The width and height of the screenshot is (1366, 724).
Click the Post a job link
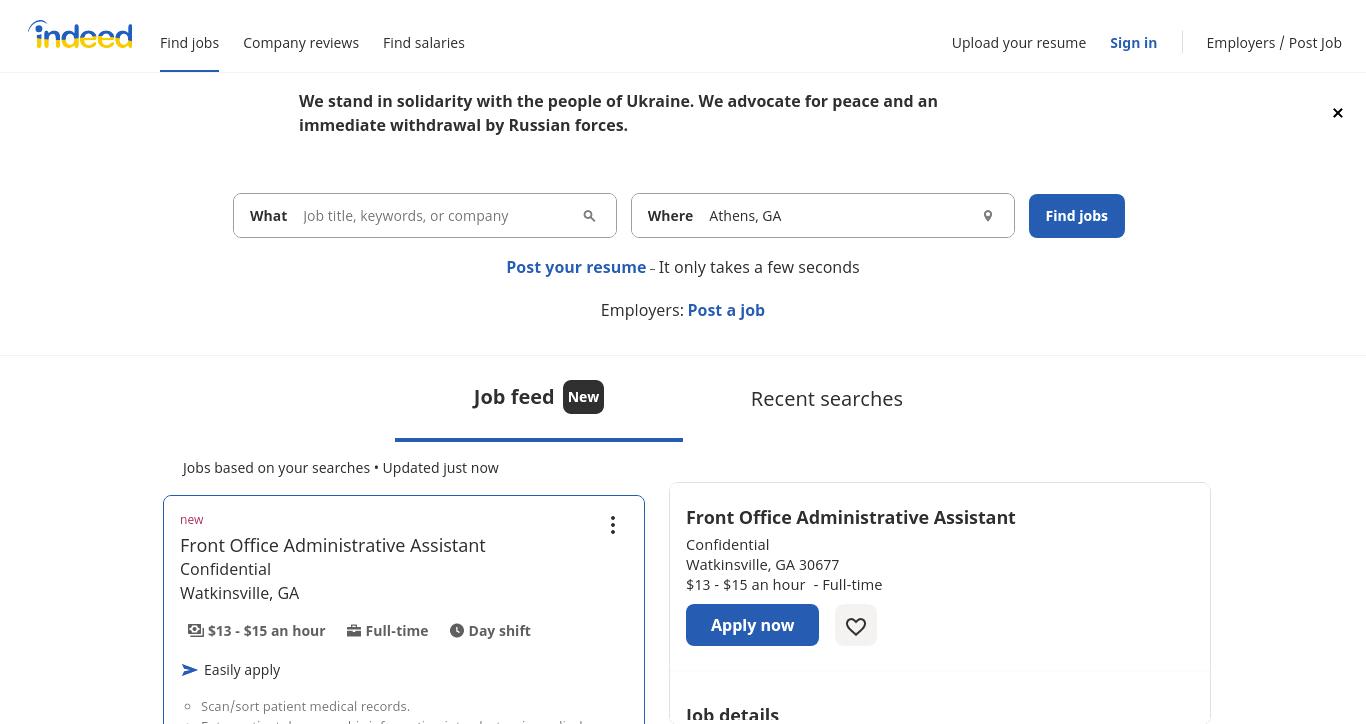tap(726, 310)
